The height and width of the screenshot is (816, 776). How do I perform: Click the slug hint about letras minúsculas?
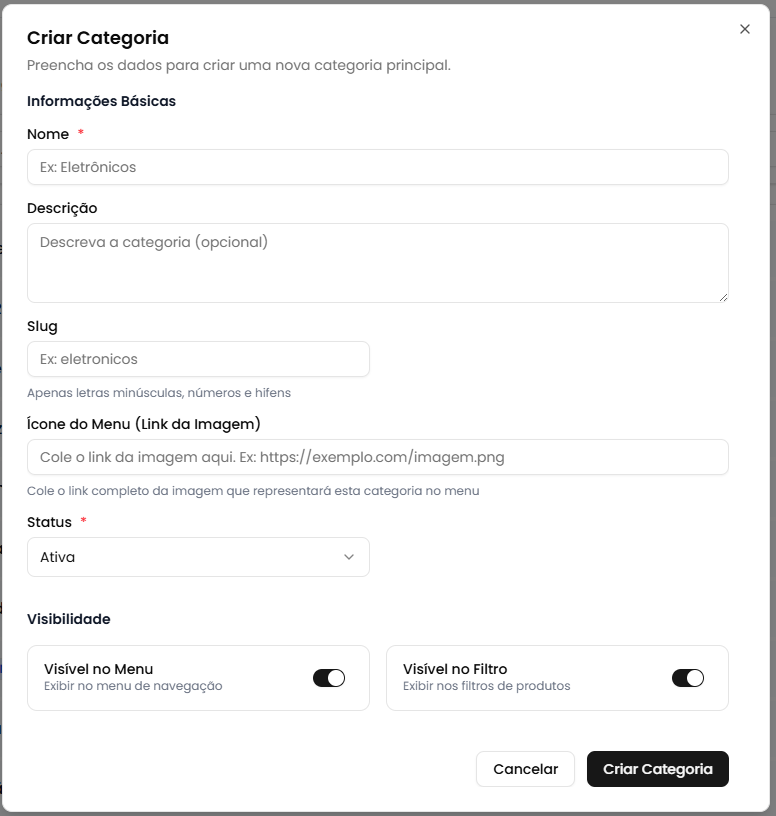(159, 393)
